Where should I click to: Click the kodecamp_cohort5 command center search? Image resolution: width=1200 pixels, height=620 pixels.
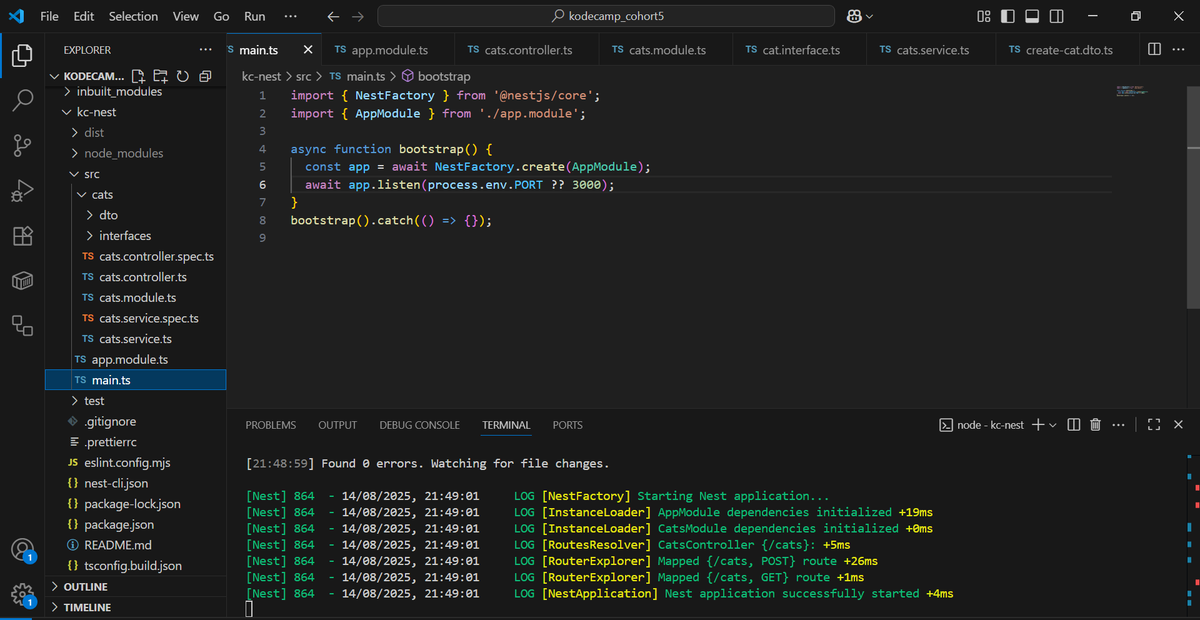(606, 16)
